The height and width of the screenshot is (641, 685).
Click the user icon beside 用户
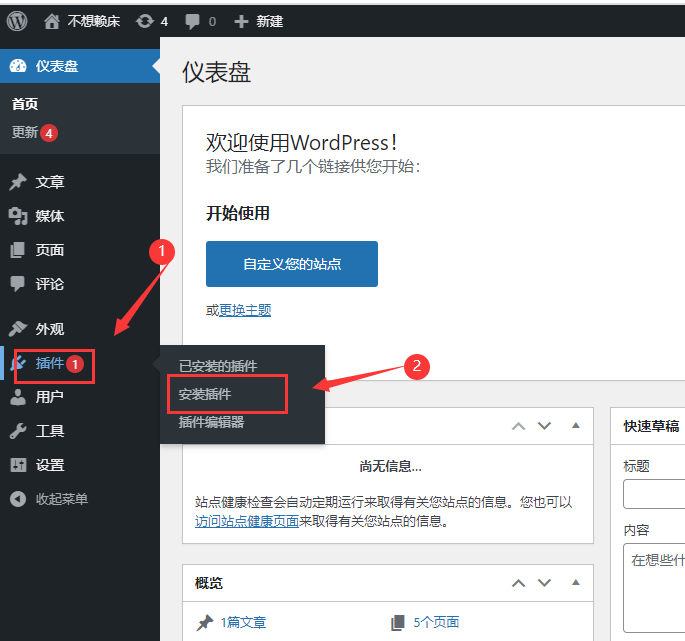pos(18,397)
